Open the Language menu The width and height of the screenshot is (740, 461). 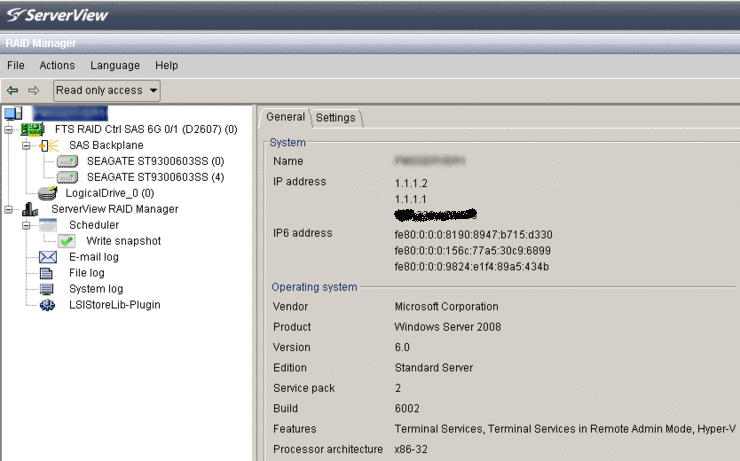coord(115,65)
